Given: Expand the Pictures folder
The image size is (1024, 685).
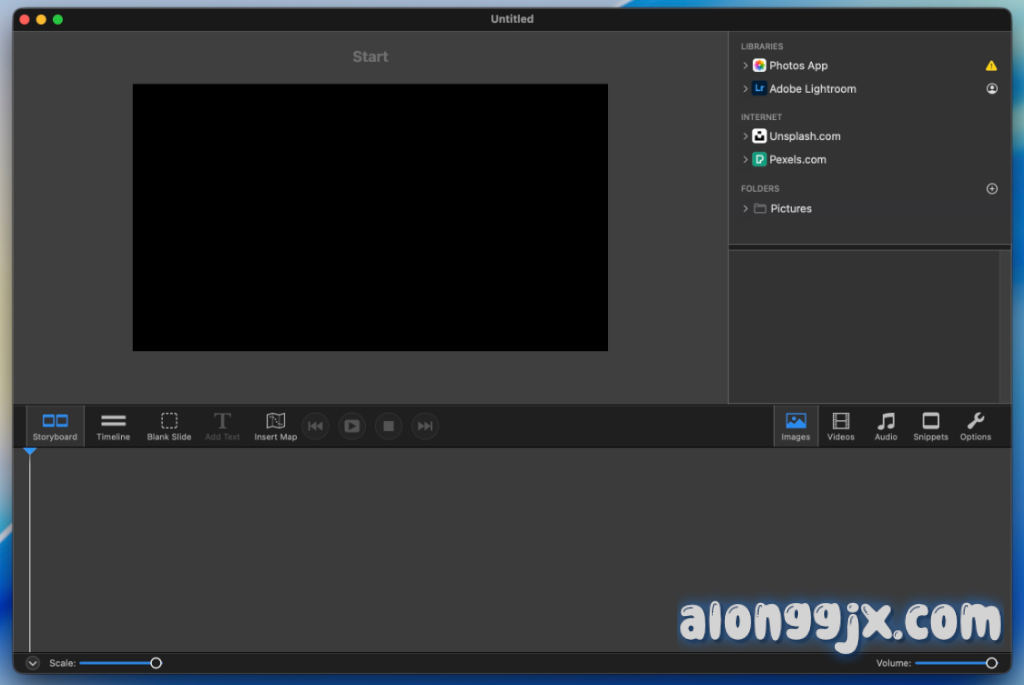Looking at the screenshot, I should (x=746, y=209).
